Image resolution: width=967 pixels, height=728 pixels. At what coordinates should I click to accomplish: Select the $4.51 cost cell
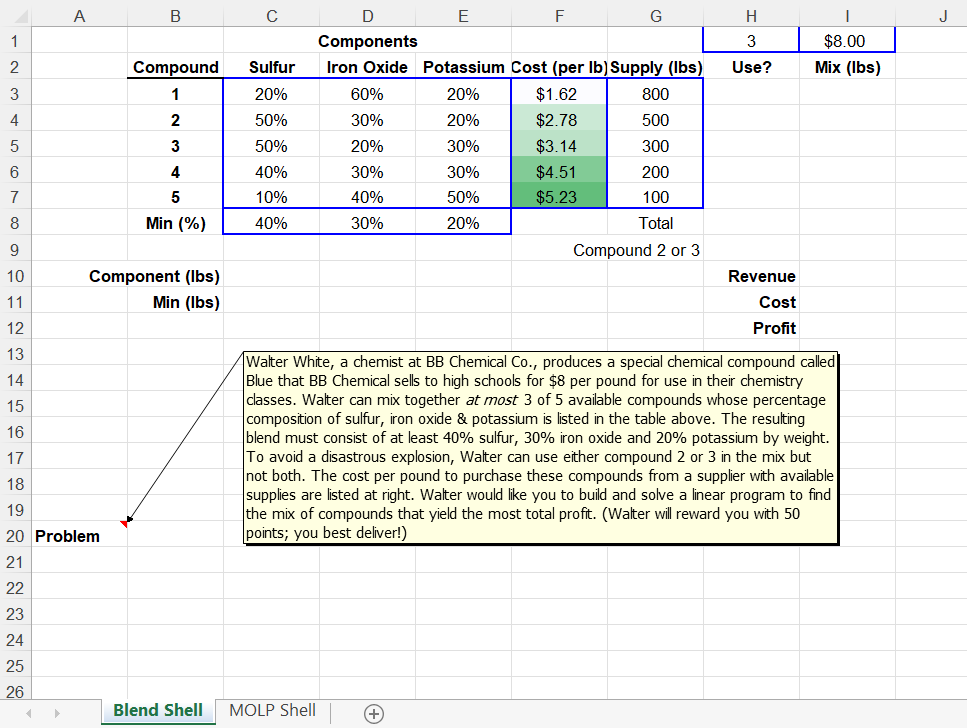point(559,172)
